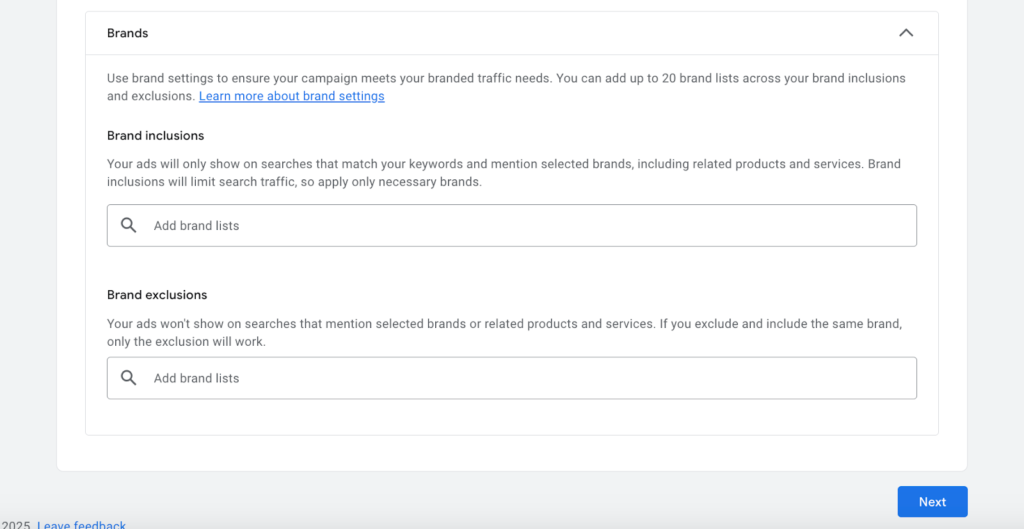Image resolution: width=1024 pixels, height=529 pixels.
Task: Click the 2025 copyright text
Action: [x=15, y=525]
